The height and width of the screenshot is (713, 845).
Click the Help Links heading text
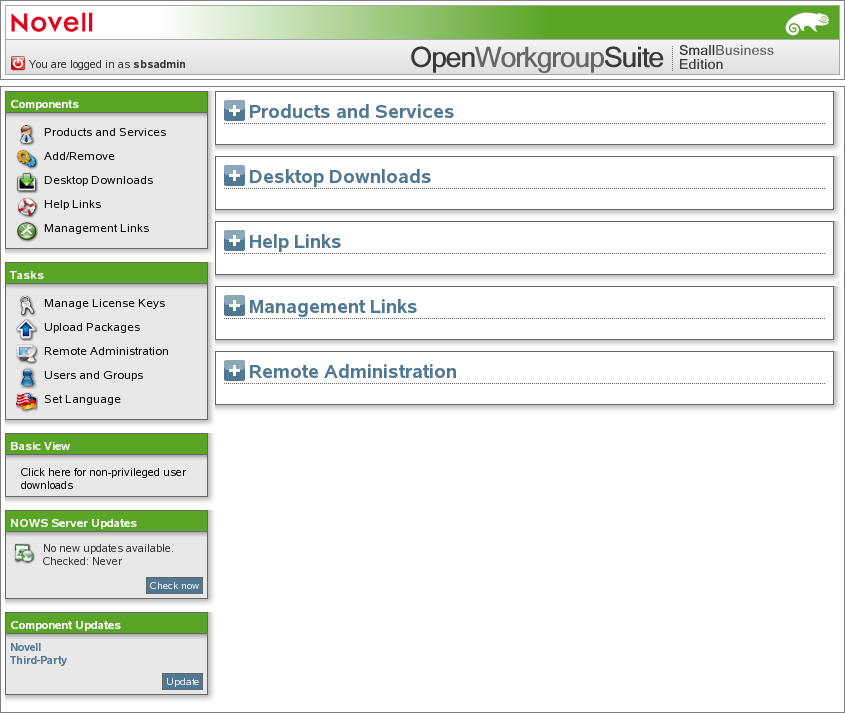(x=295, y=241)
